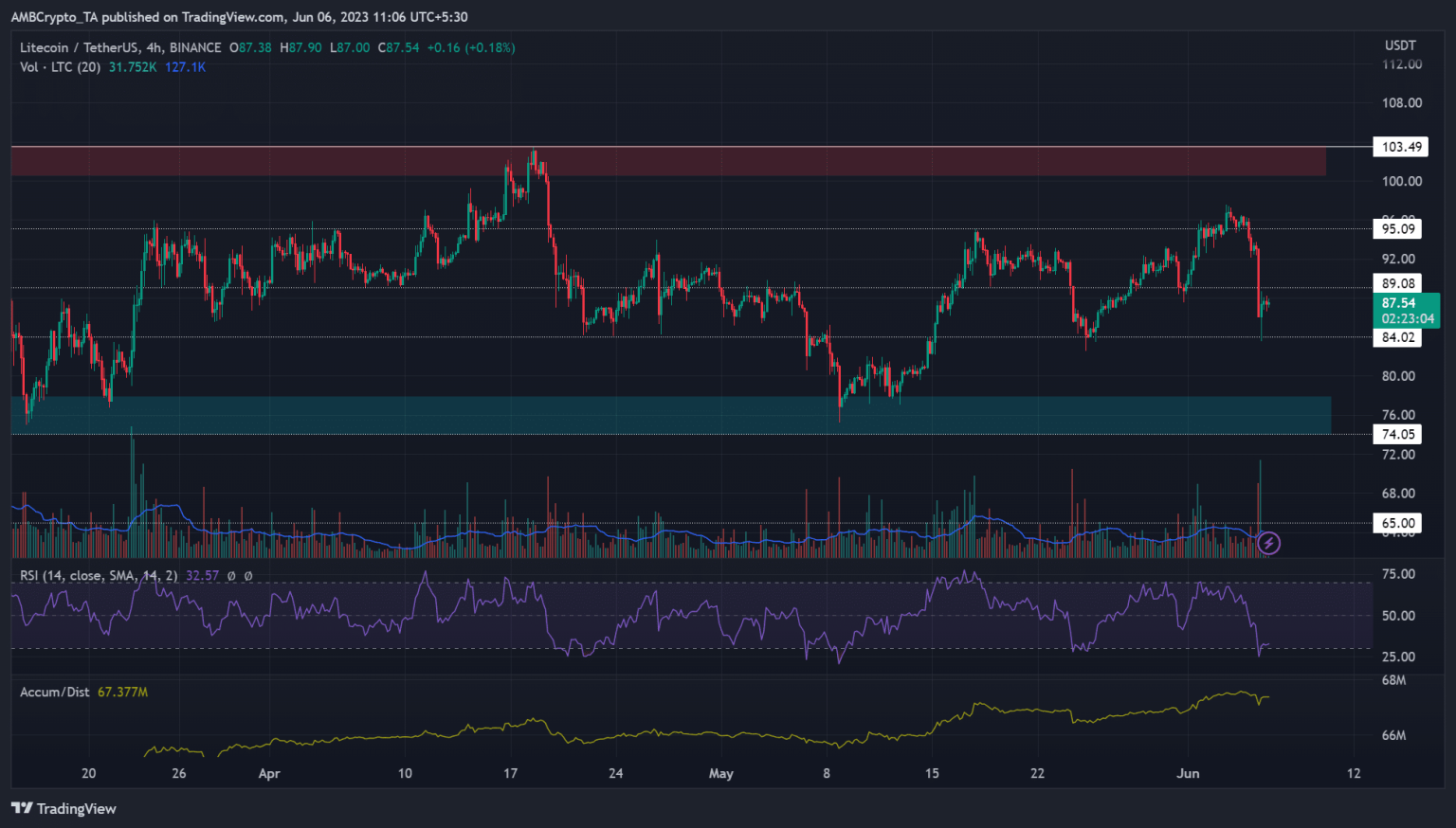Click the 74.05 support price label
The height and width of the screenshot is (828, 1456).
[1397, 434]
